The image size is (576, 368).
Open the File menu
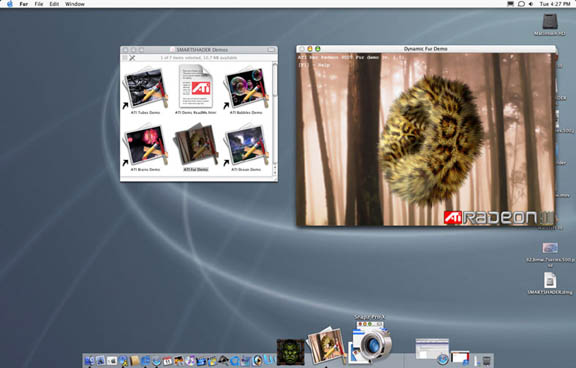[x=39, y=4]
